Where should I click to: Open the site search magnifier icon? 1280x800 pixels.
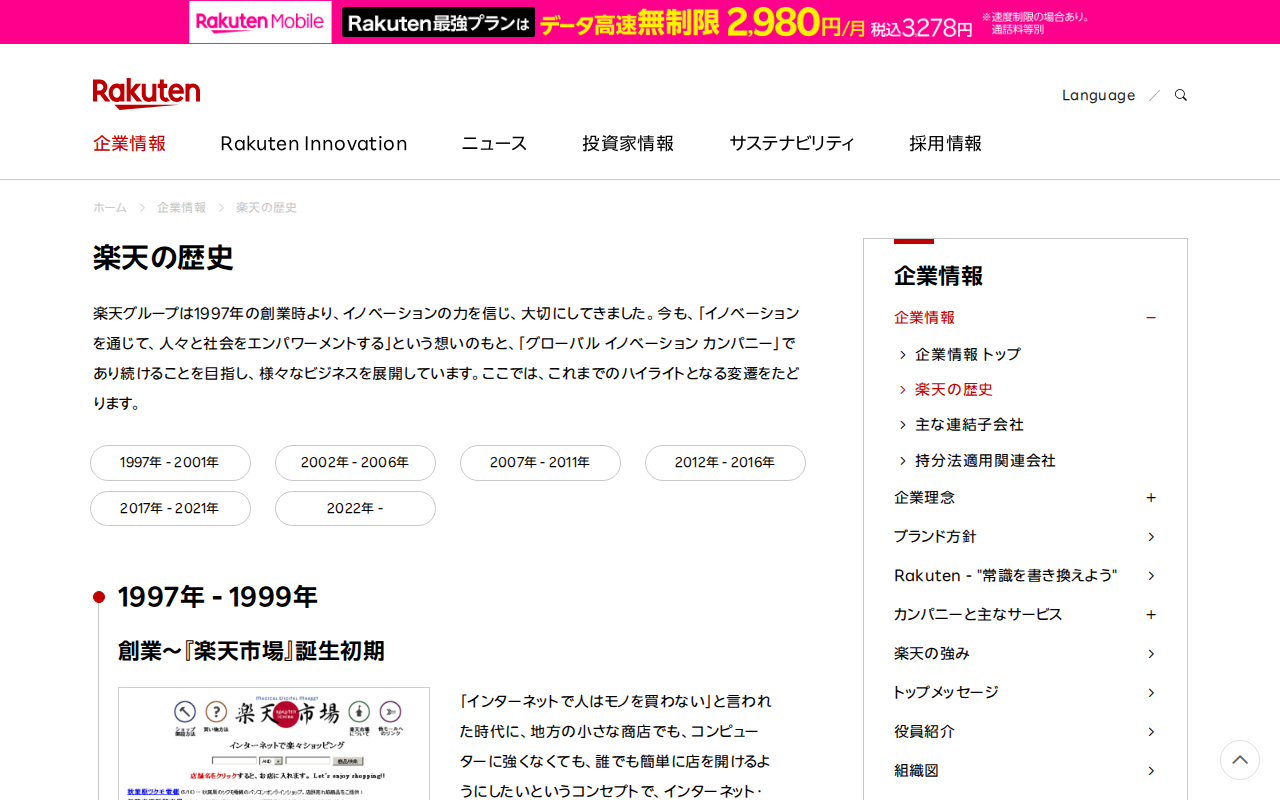click(x=1181, y=95)
